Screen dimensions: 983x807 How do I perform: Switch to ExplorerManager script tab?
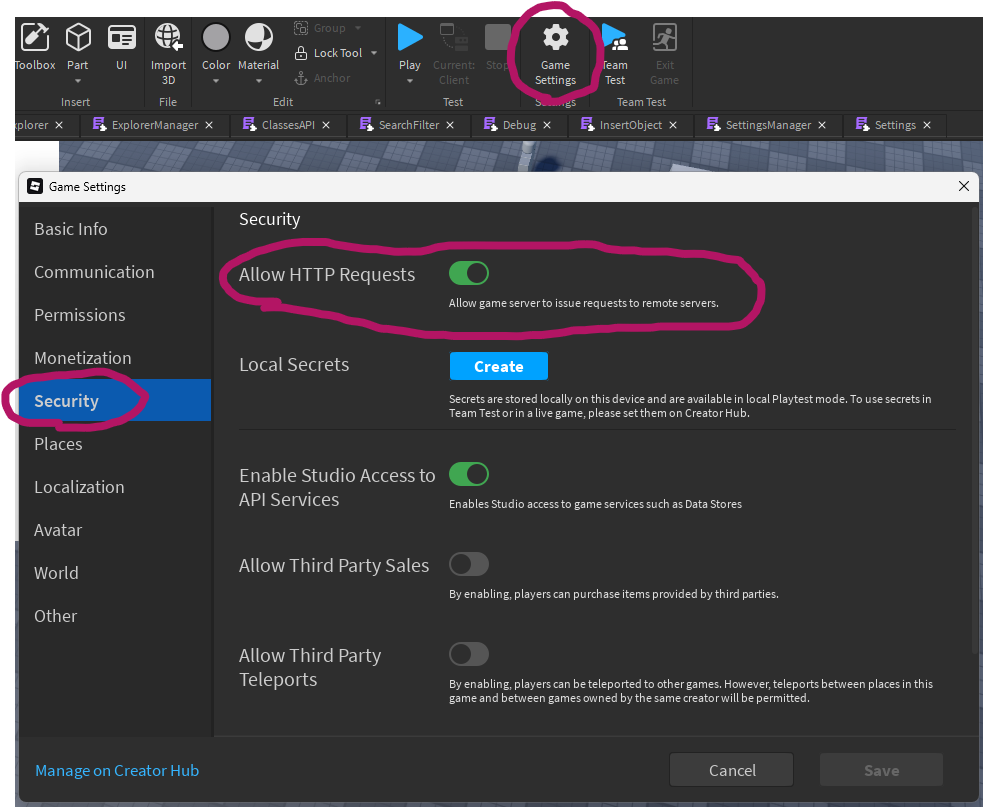[x=154, y=125]
